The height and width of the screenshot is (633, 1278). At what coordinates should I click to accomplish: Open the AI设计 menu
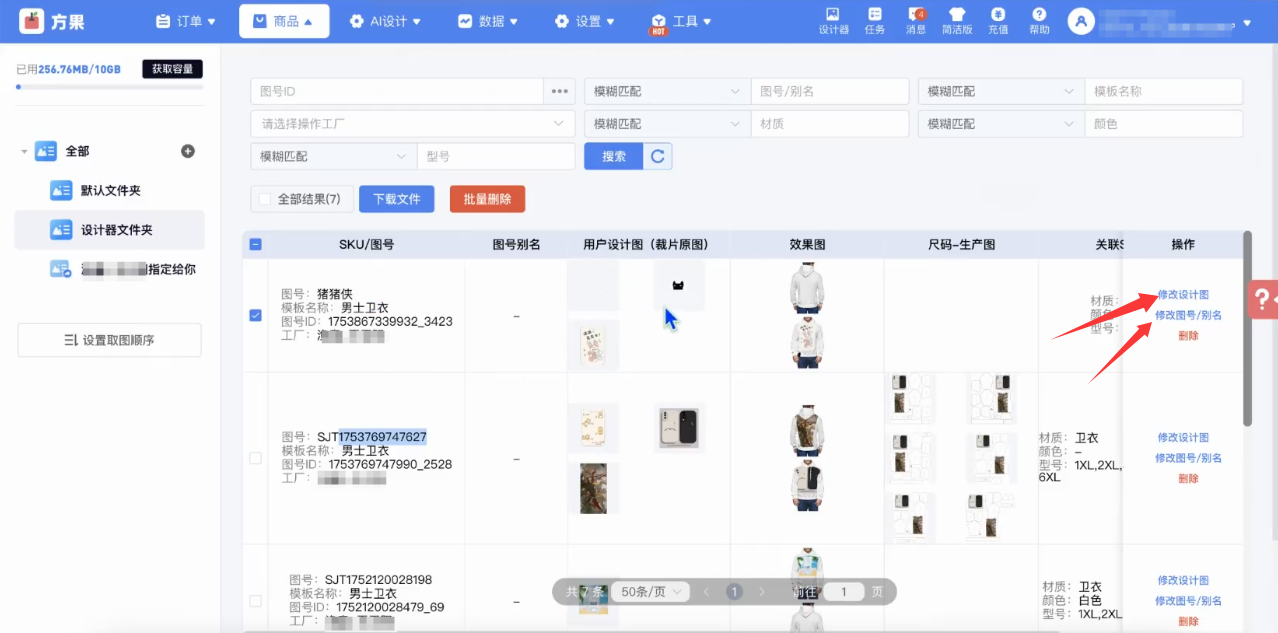(385, 21)
